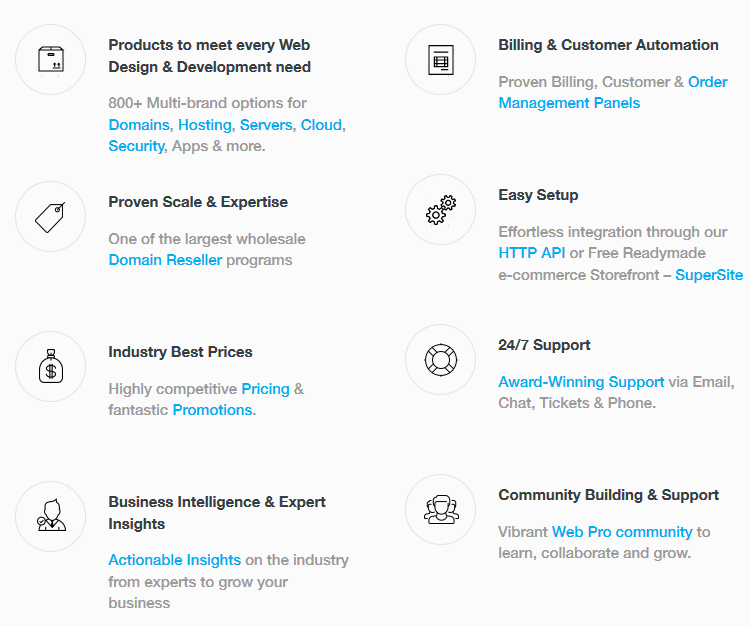Click the businessman Expert Insights icon
The height and width of the screenshot is (626, 749).
click(51, 517)
